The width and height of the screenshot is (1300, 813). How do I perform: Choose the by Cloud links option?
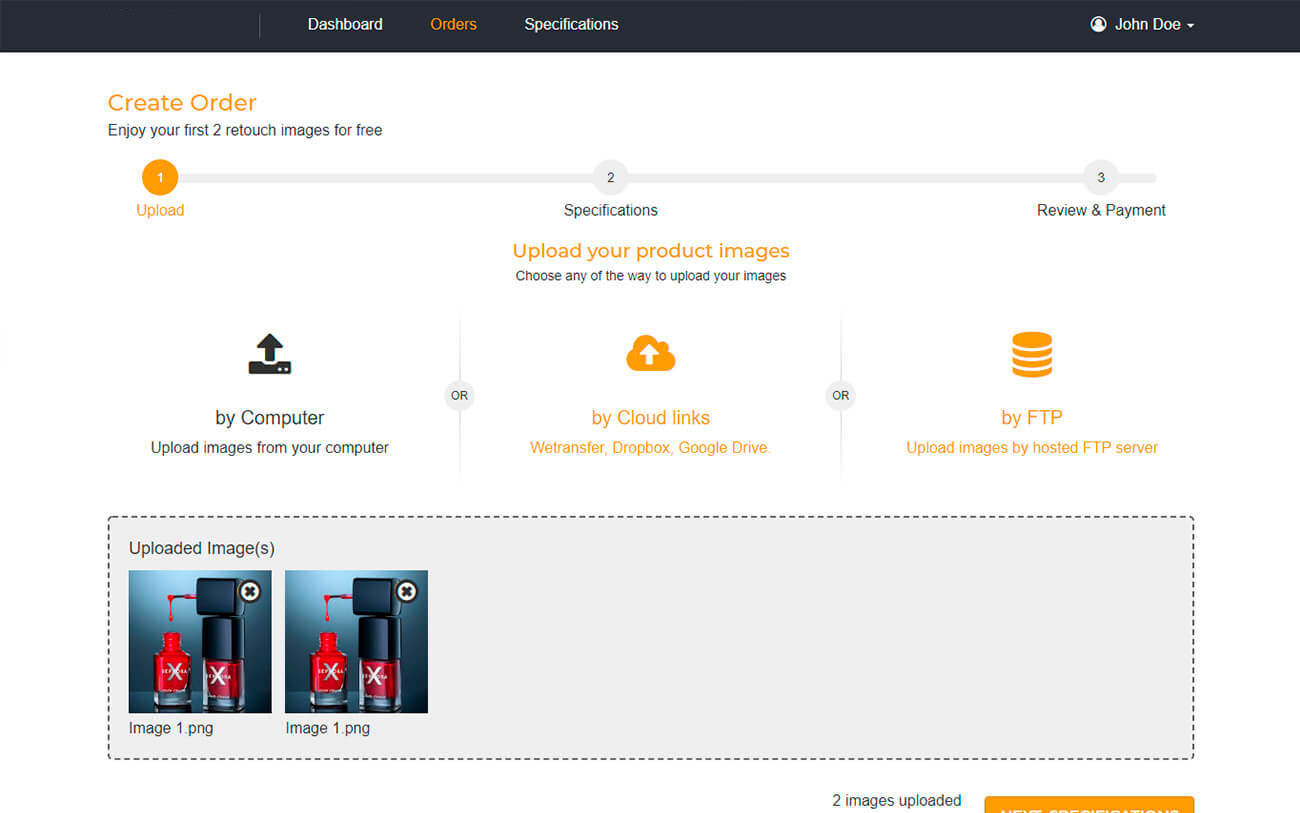(x=651, y=417)
